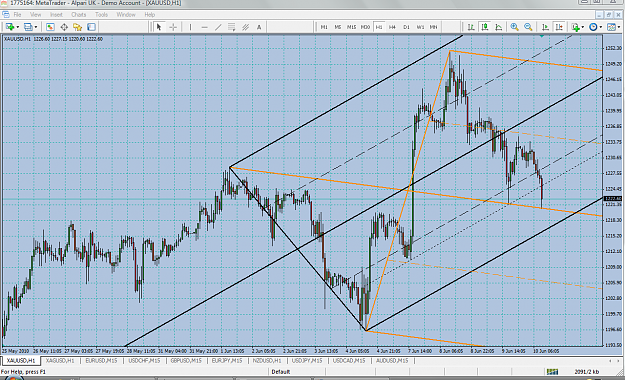Switch chart to H4 timeframe
625x380 pixels.
pyautogui.click(x=392, y=27)
